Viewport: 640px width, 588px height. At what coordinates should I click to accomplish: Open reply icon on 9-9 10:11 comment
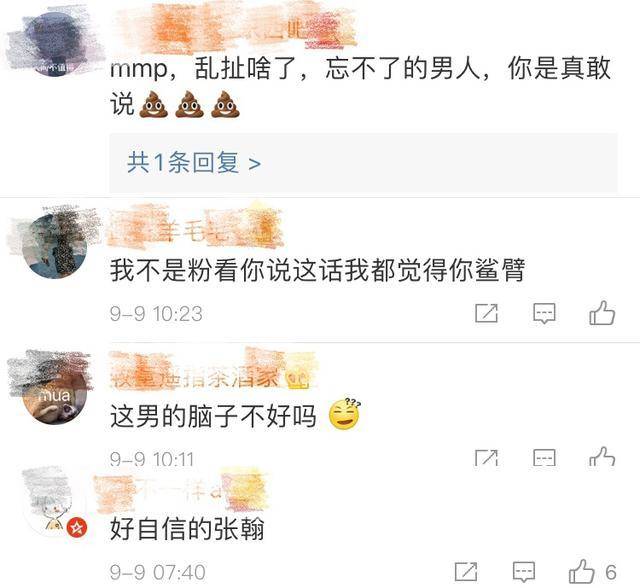pos(544,458)
